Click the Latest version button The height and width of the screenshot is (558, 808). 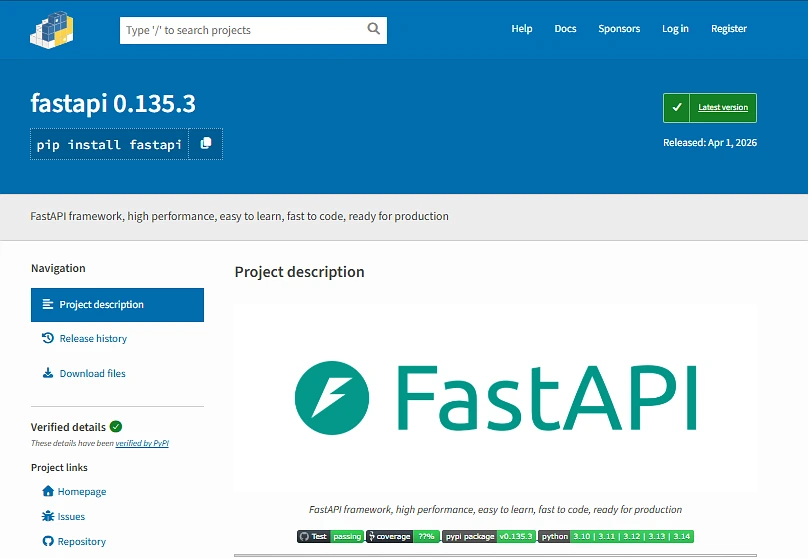tap(710, 108)
